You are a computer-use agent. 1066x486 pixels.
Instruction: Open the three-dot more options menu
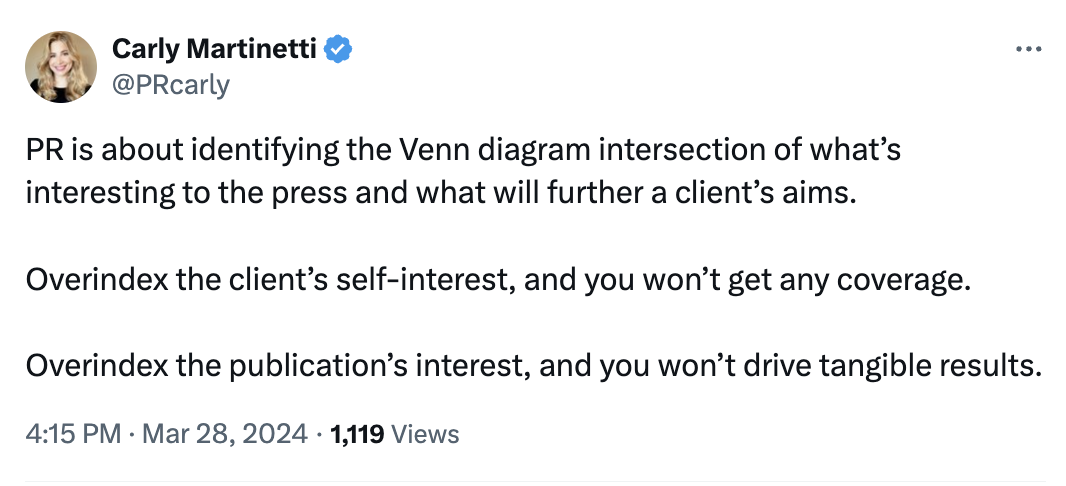coord(1028,49)
